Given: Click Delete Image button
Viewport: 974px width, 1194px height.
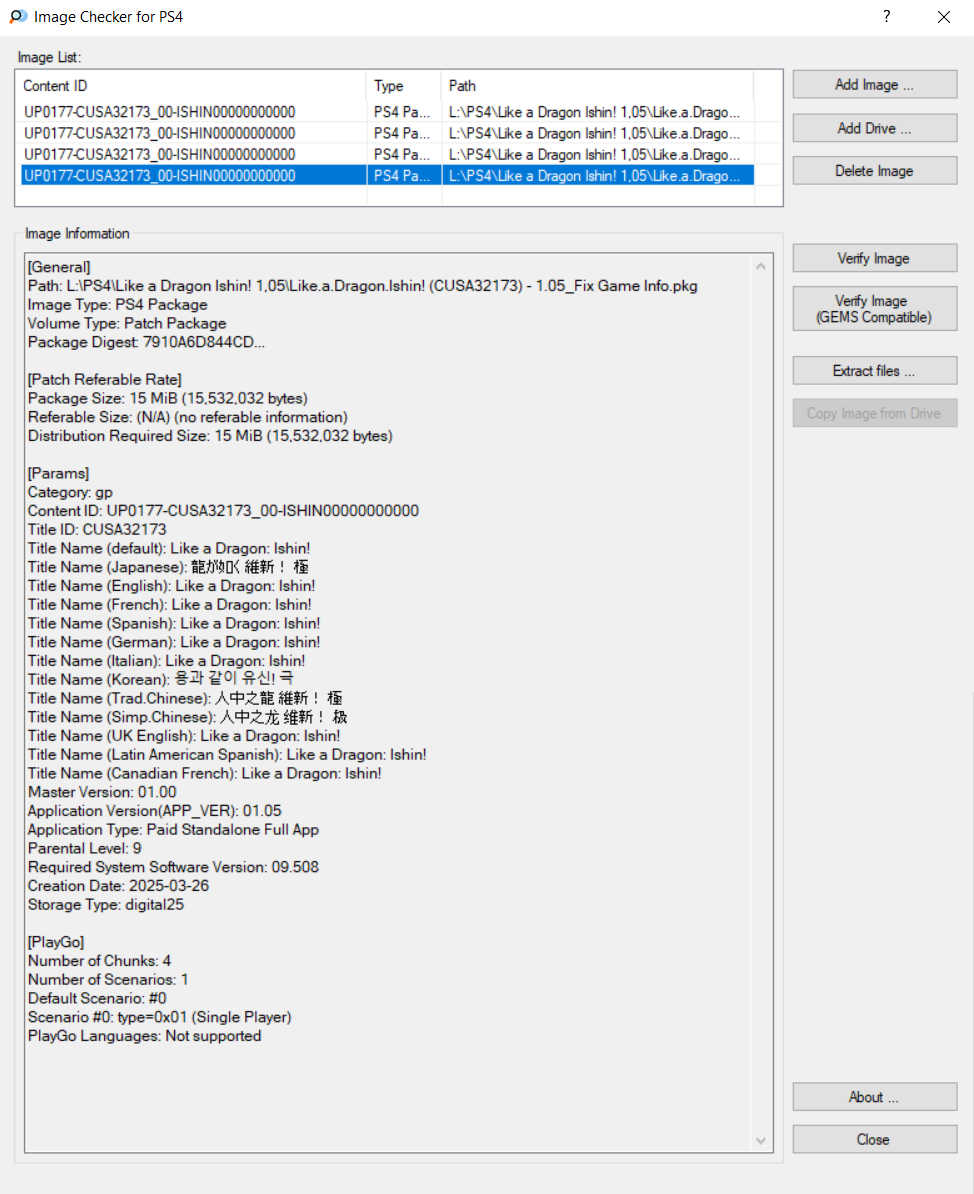Looking at the screenshot, I should (x=874, y=171).
